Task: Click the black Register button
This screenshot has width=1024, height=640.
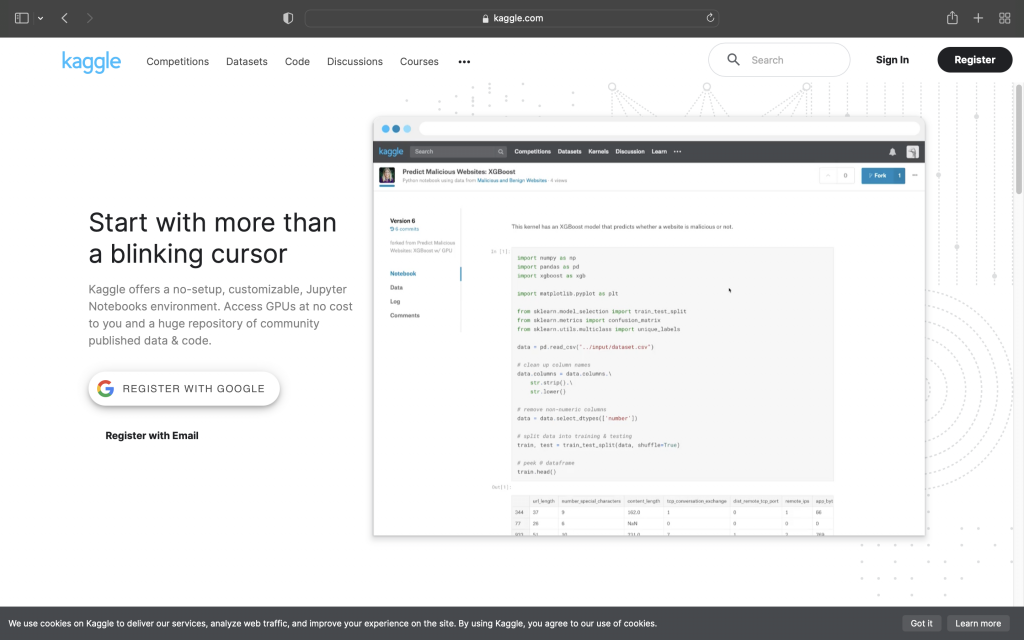Action: [x=974, y=60]
